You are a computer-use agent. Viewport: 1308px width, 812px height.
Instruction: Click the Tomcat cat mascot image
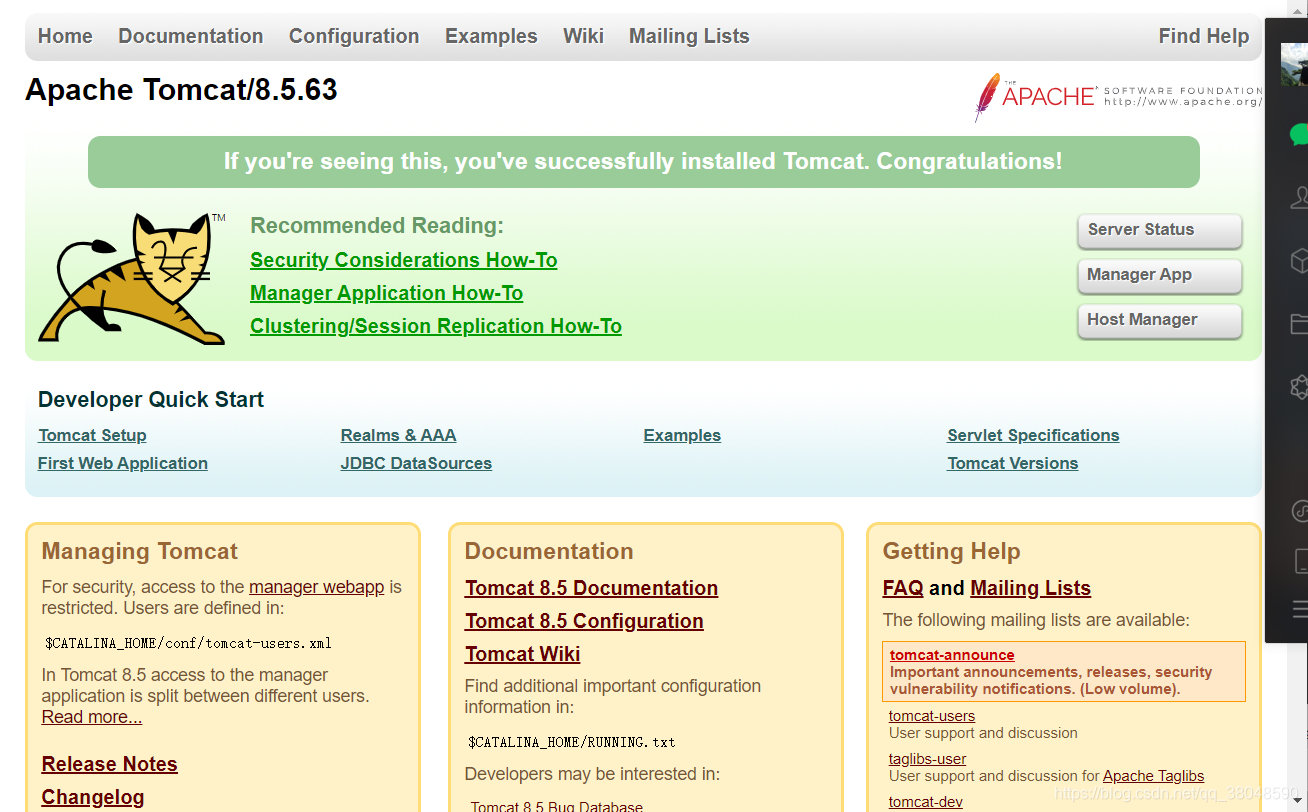[131, 278]
